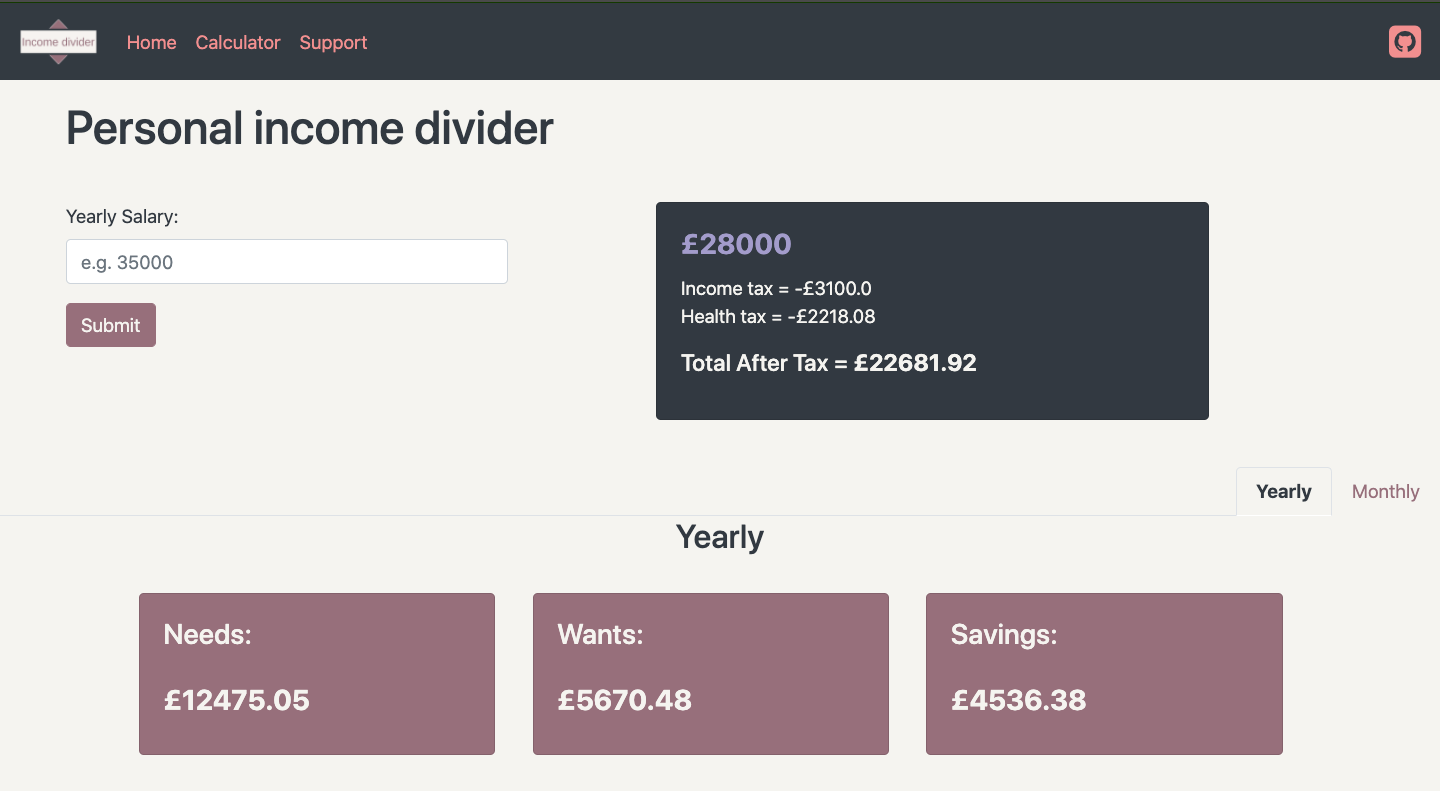Open the Calculator nav link
This screenshot has height=791, width=1440.
[x=238, y=42]
